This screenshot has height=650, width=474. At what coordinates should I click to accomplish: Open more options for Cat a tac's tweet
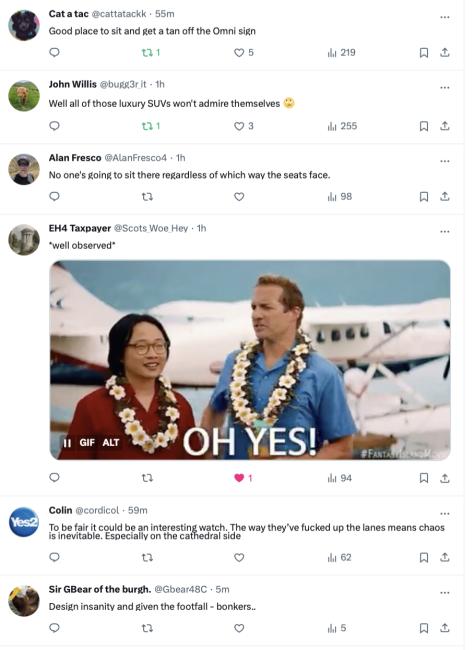(445, 17)
